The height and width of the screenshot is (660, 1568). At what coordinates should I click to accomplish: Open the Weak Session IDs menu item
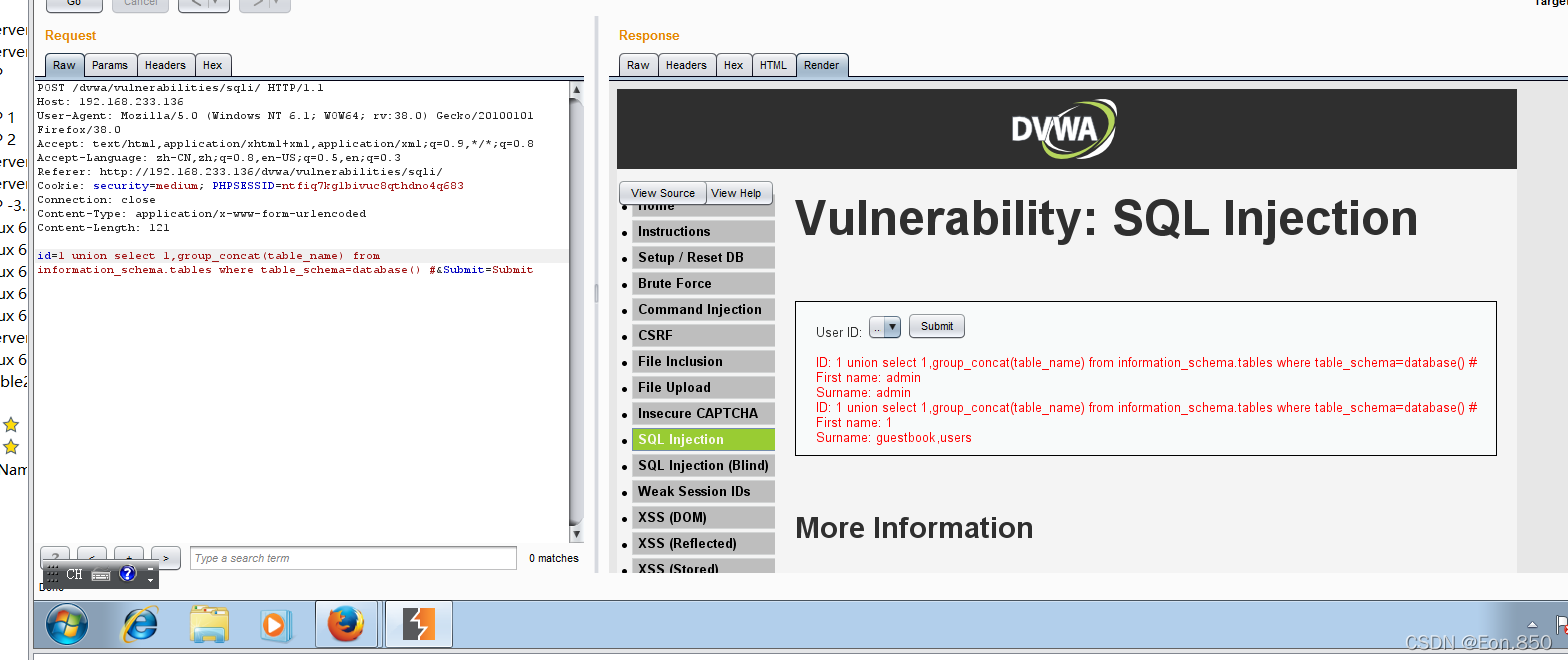pos(703,491)
